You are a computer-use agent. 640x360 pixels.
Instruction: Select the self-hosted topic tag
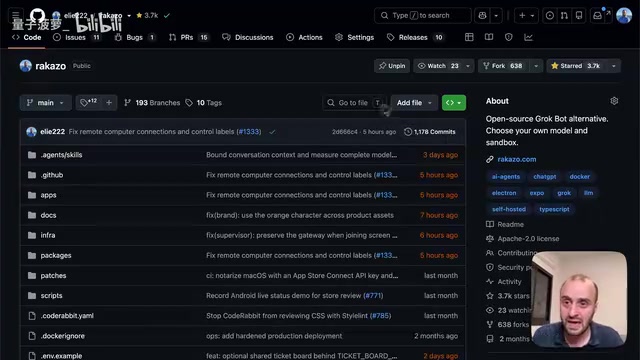tap(509, 209)
